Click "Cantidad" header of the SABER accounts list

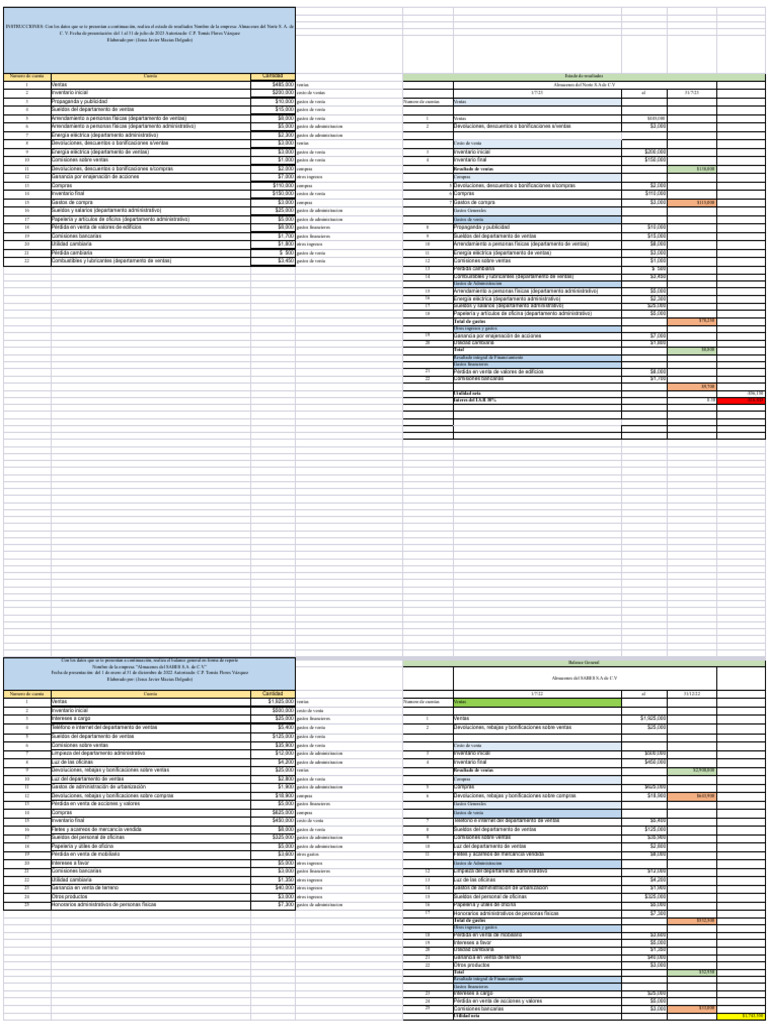point(273,694)
